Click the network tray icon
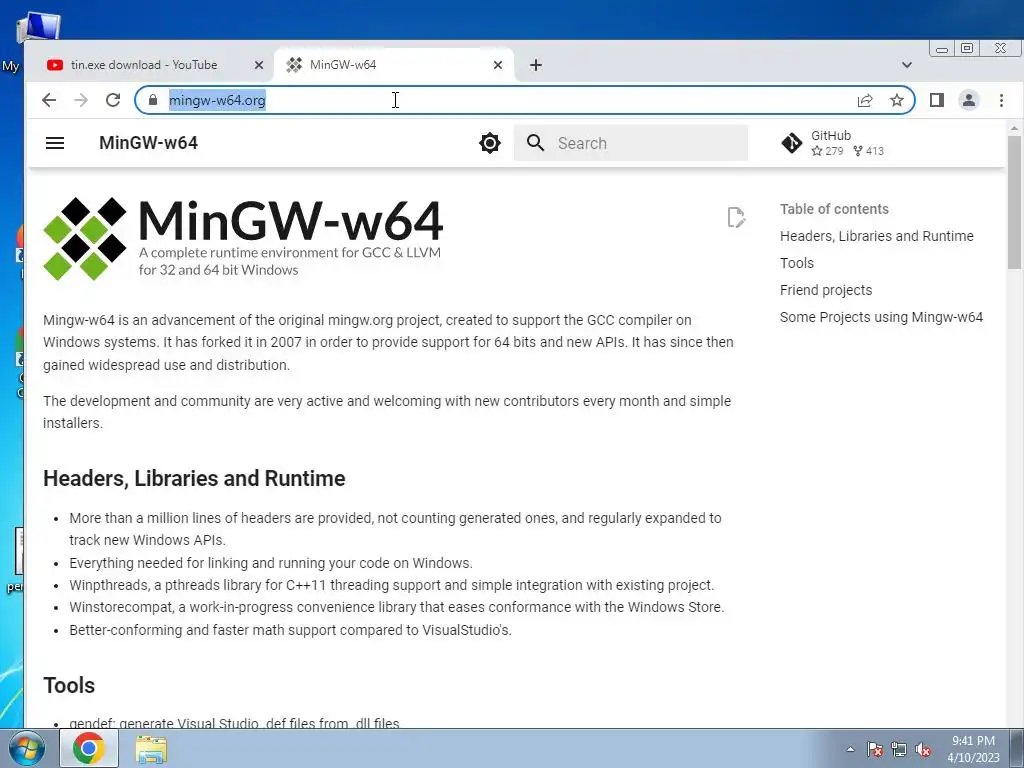This screenshot has width=1024, height=768. pos(899,749)
